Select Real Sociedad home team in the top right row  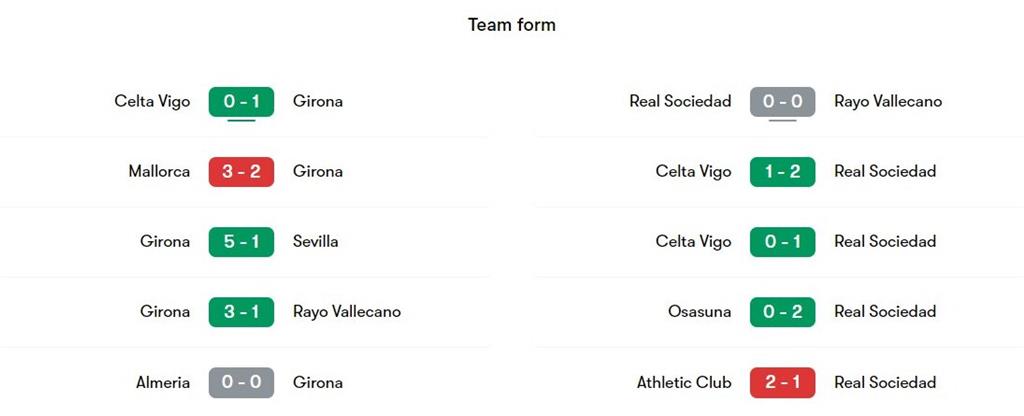[x=680, y=101]
